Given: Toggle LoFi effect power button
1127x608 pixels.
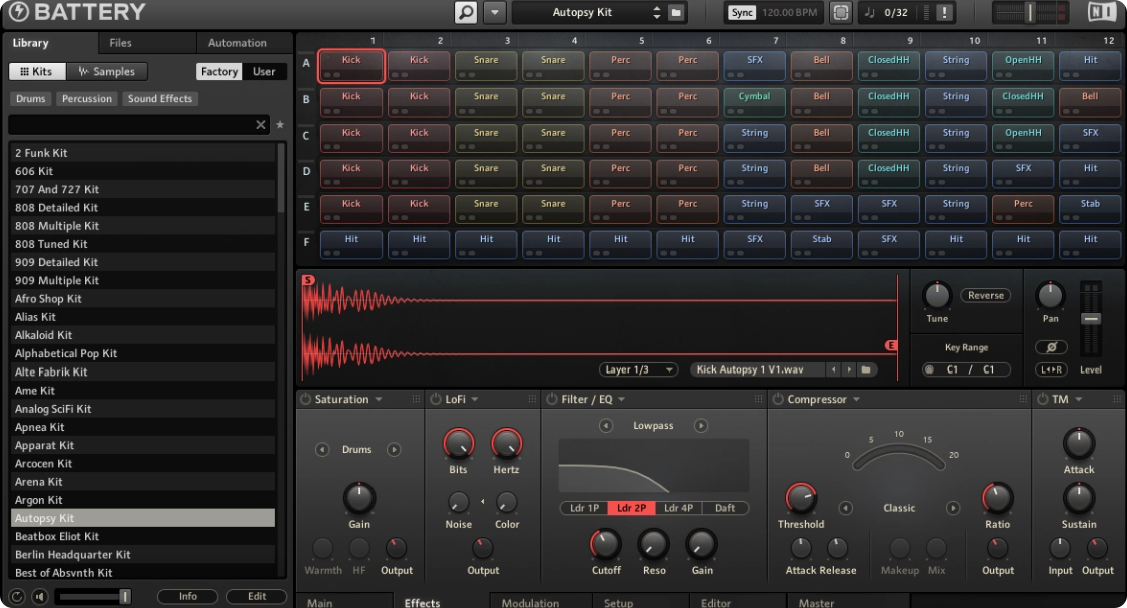Looking at the screenshot, I should [x=436, y=399].
